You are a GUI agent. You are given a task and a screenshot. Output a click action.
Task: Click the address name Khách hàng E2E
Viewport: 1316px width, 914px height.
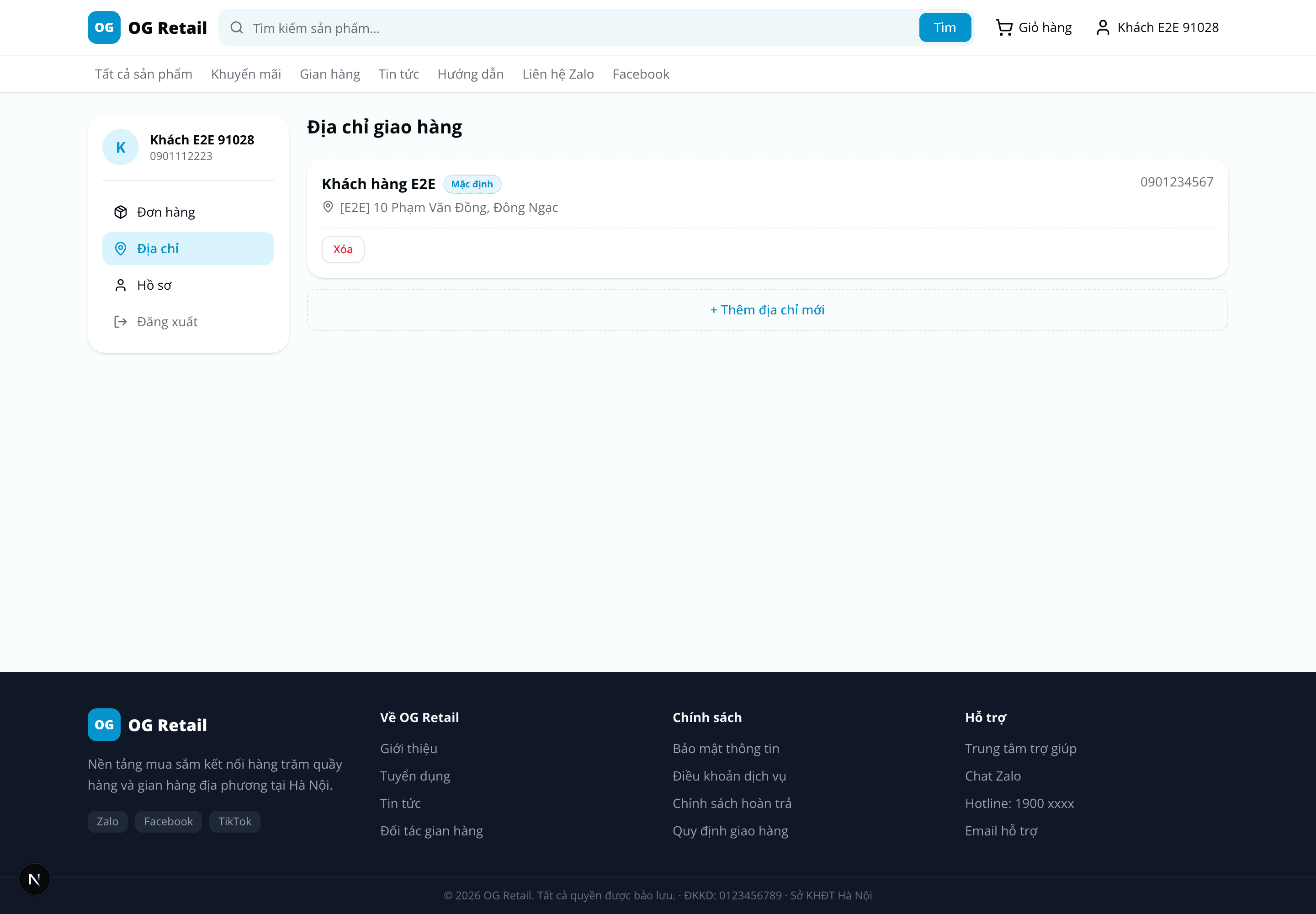click(x=378, y=184)
